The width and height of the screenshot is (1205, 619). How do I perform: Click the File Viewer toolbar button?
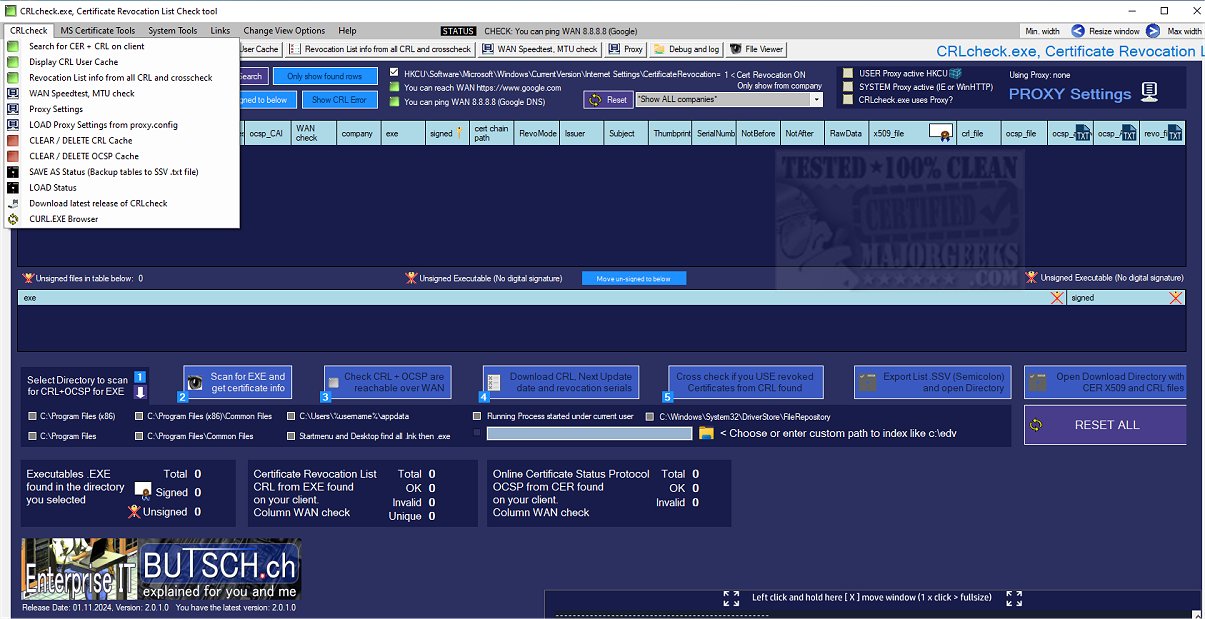pyautogui.click(x=757, y=49)
